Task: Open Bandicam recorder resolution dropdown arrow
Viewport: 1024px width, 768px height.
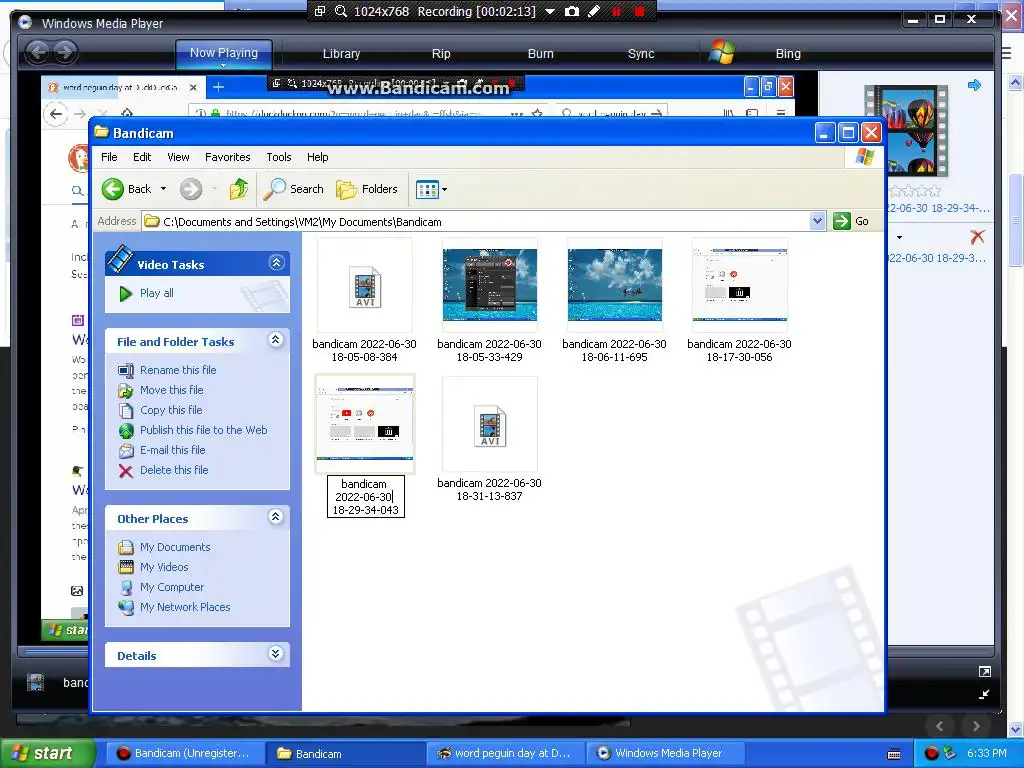Action: (x=550, y=12)
